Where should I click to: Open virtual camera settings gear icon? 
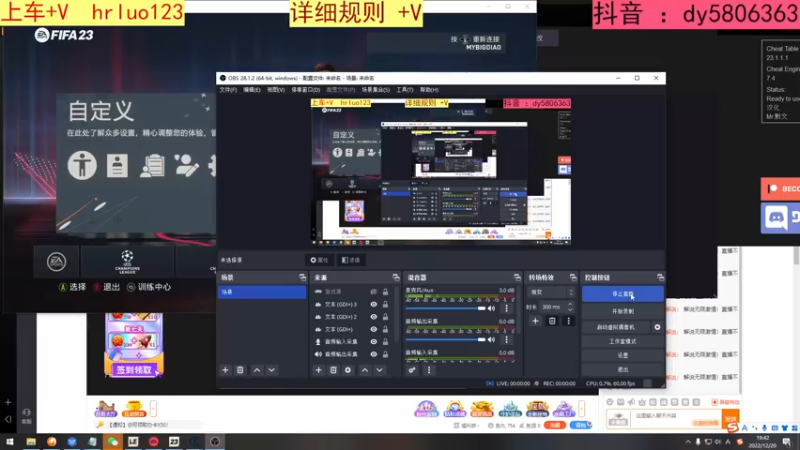pos(657,327)
